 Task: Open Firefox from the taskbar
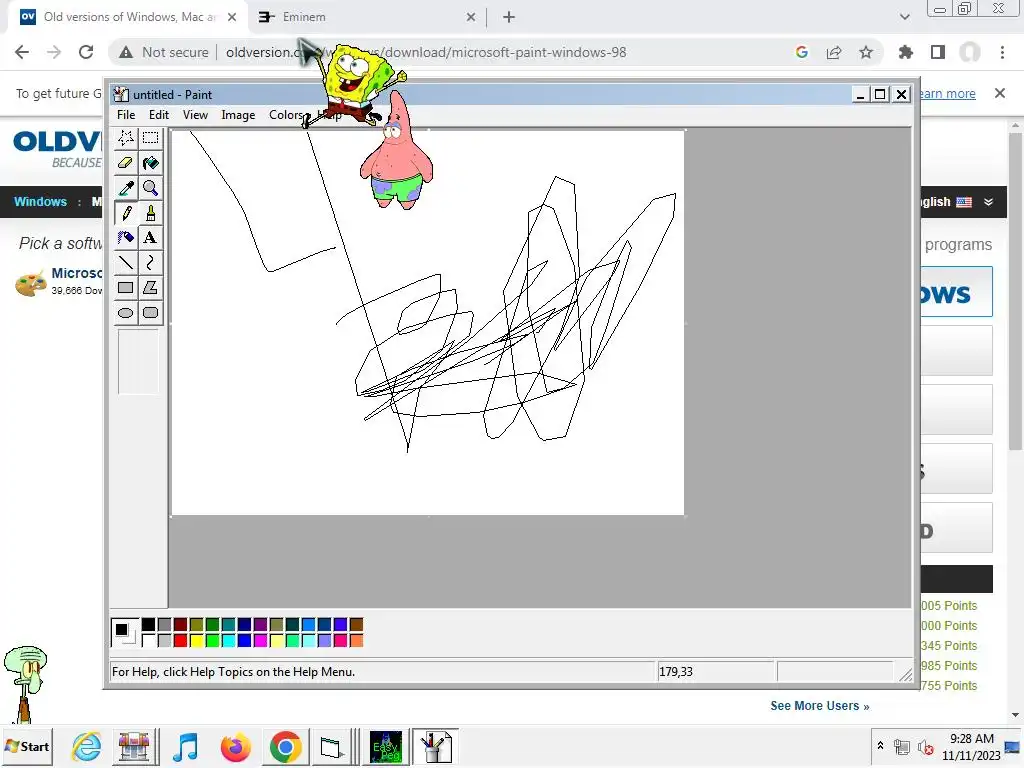click(x=236, y=746)
